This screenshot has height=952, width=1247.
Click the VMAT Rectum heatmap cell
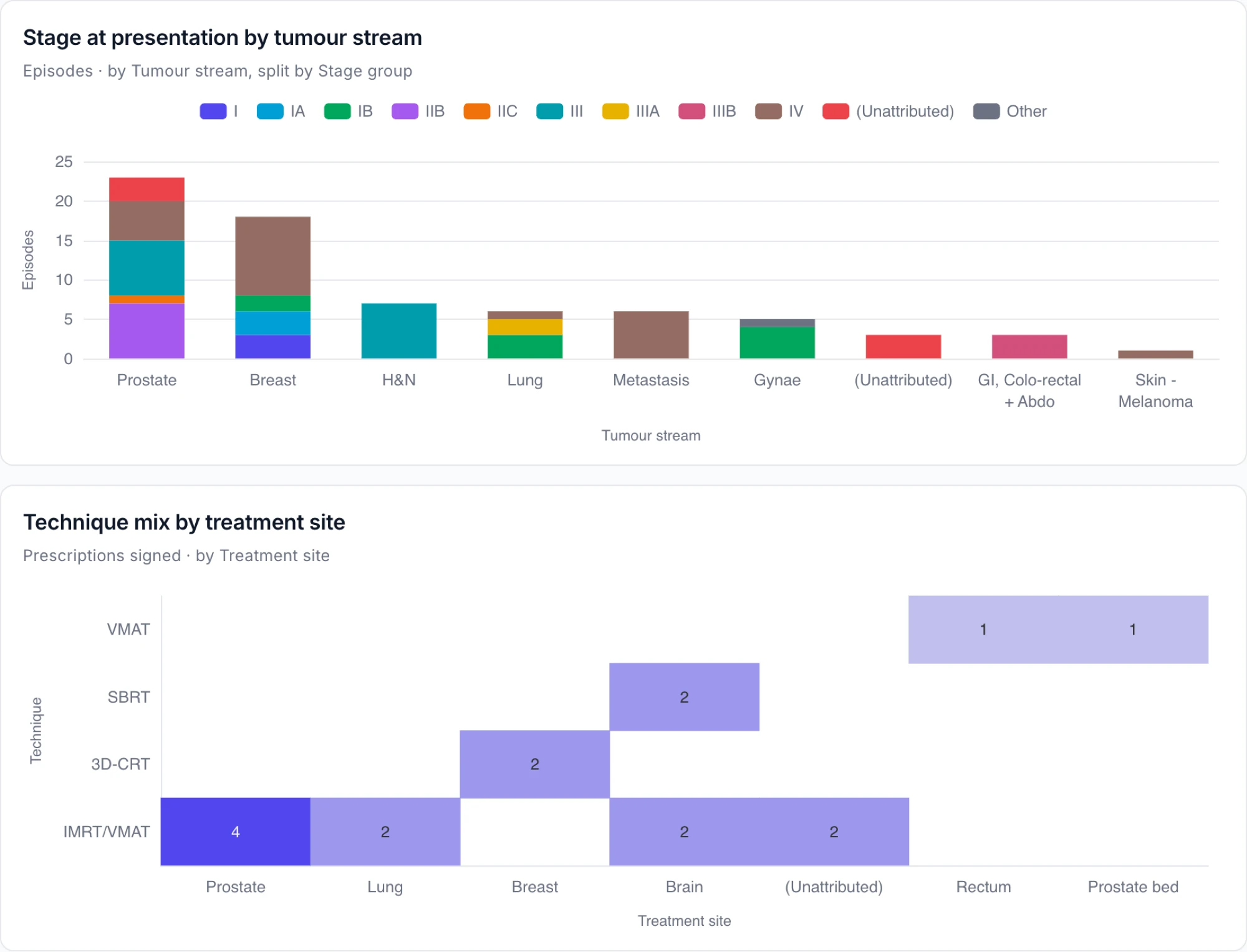(x=983, y=630)
